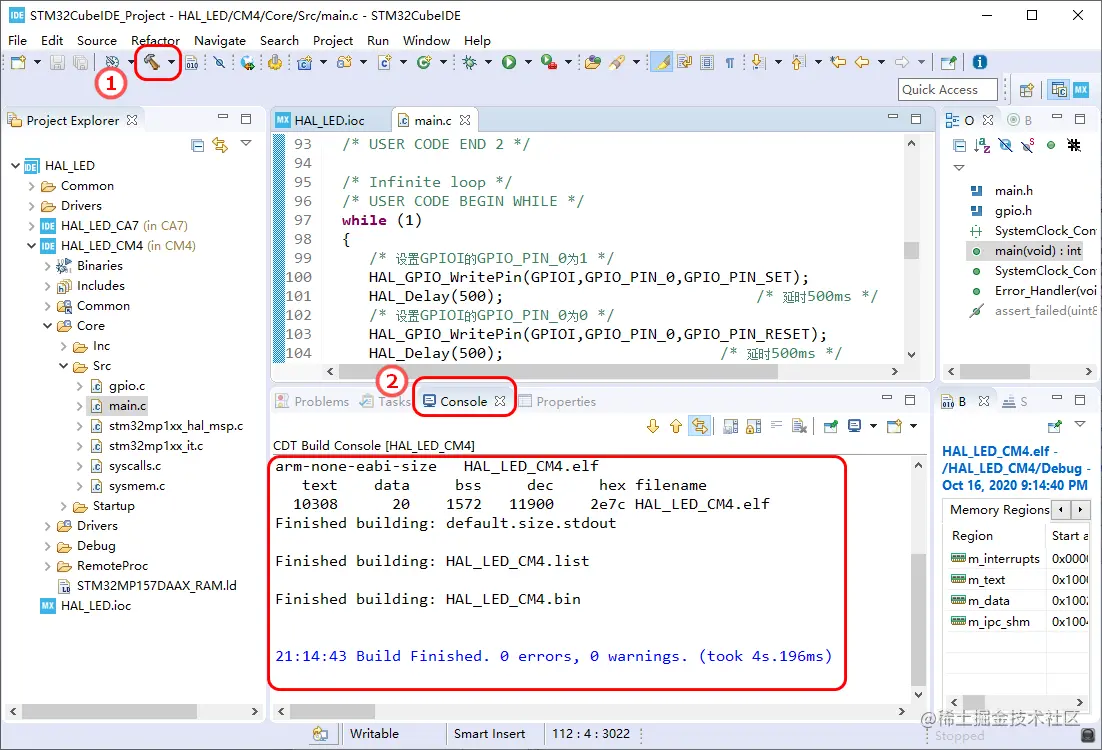Switch to the Problems tab
The width and height of the screenshot is (1102, 750).
click(x=312, y=401)
